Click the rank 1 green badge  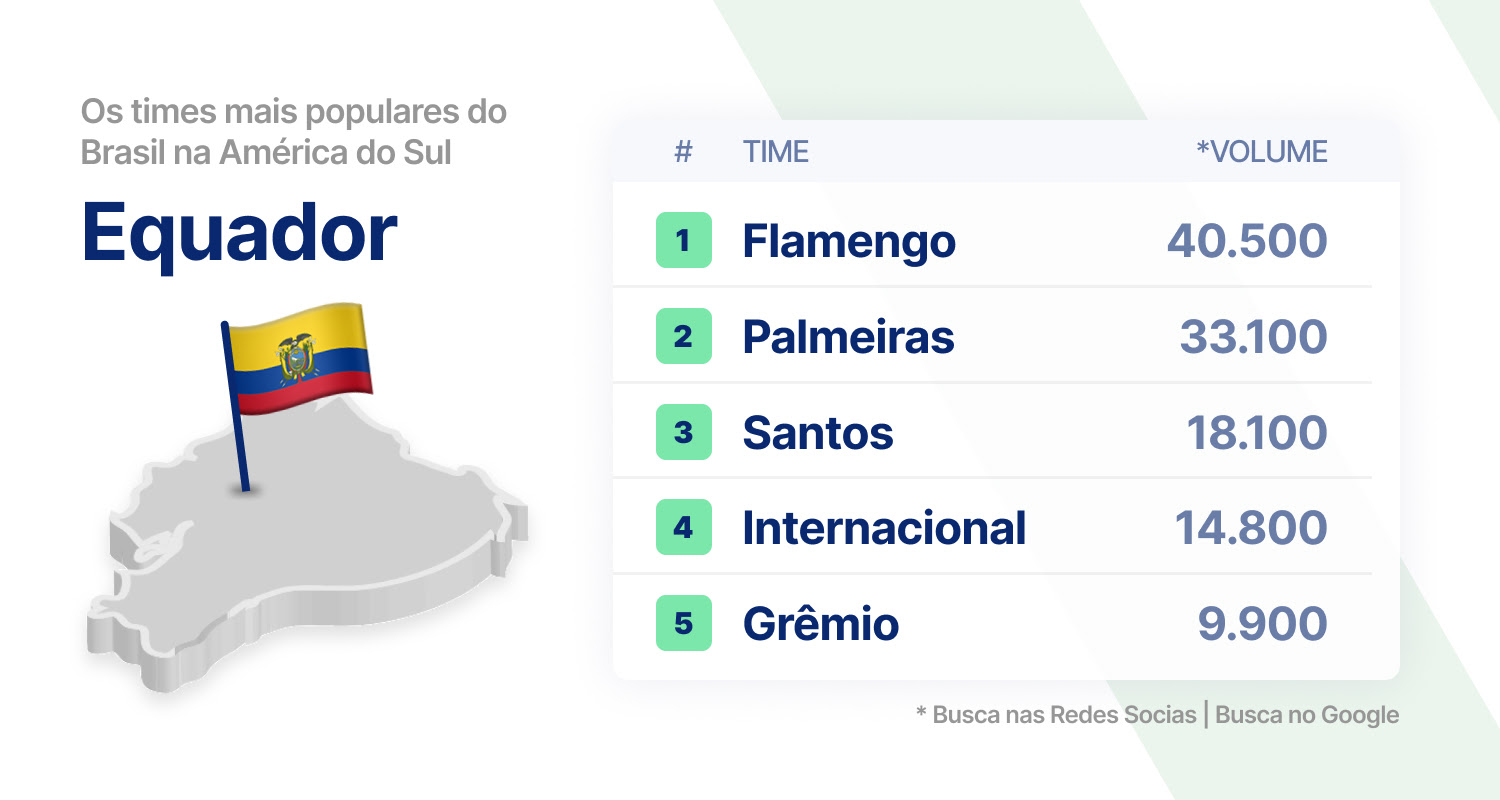(x=684, y=240)
